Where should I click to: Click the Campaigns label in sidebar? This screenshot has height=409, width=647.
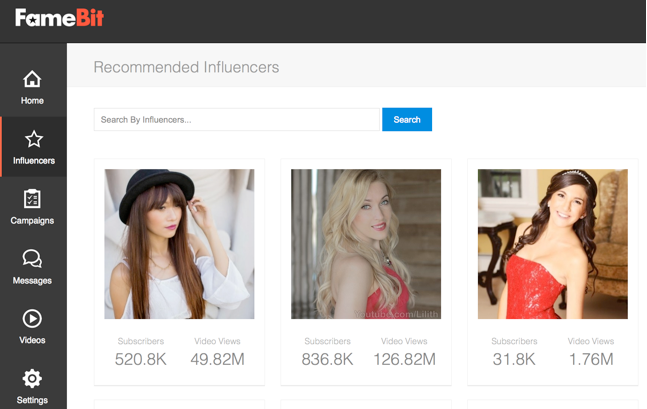(32, 221)
